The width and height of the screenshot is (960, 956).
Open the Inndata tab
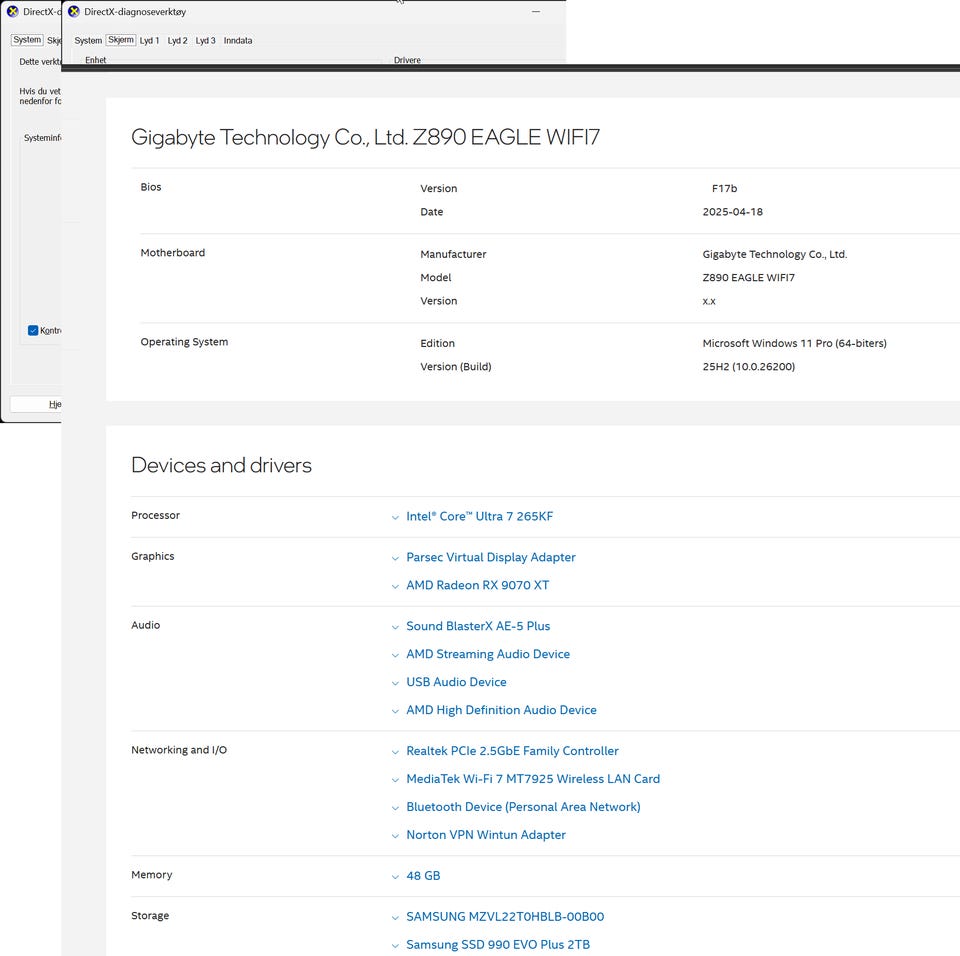[x=238, y=40]
